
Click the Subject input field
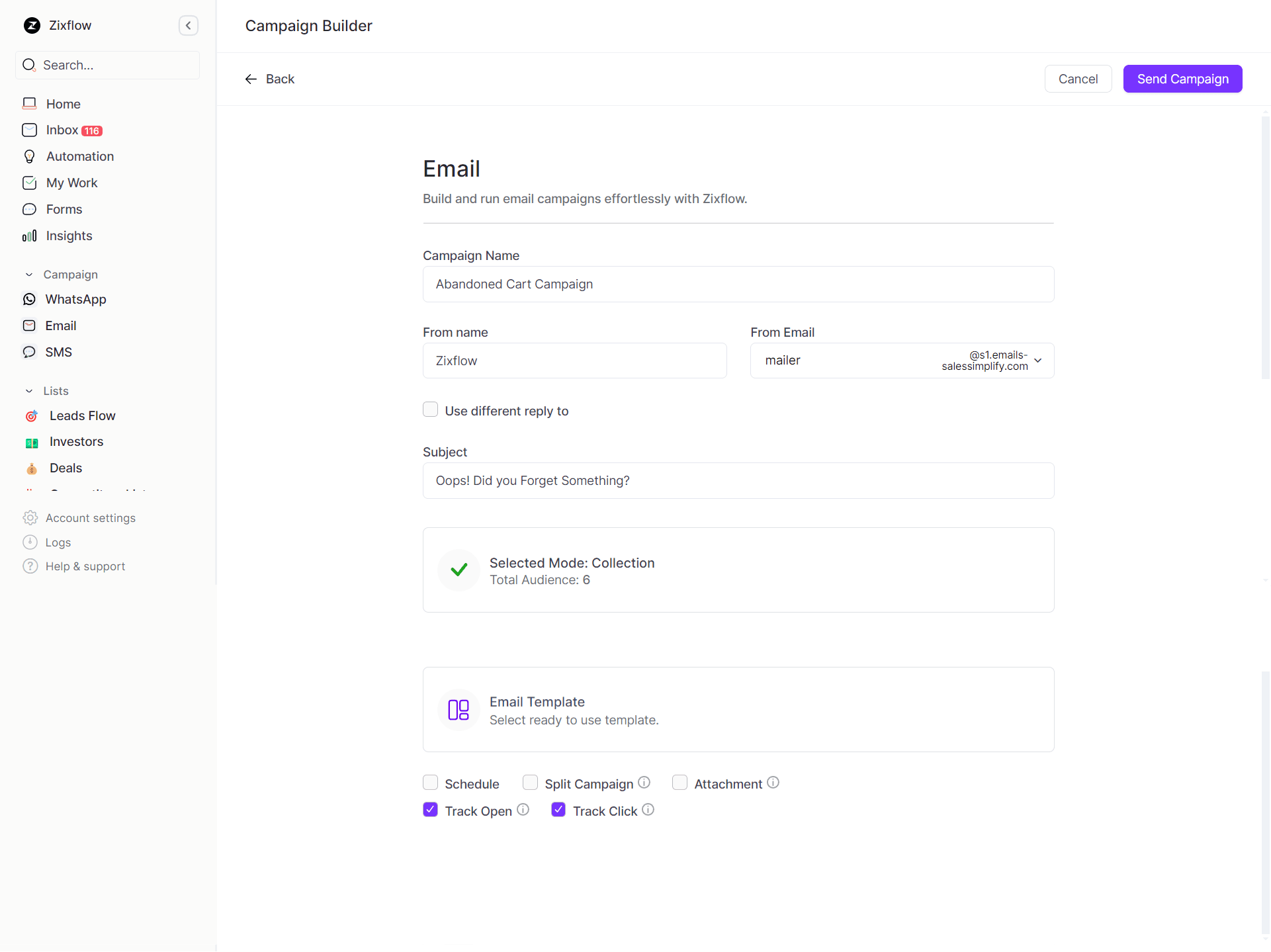(x=738, y=481)
